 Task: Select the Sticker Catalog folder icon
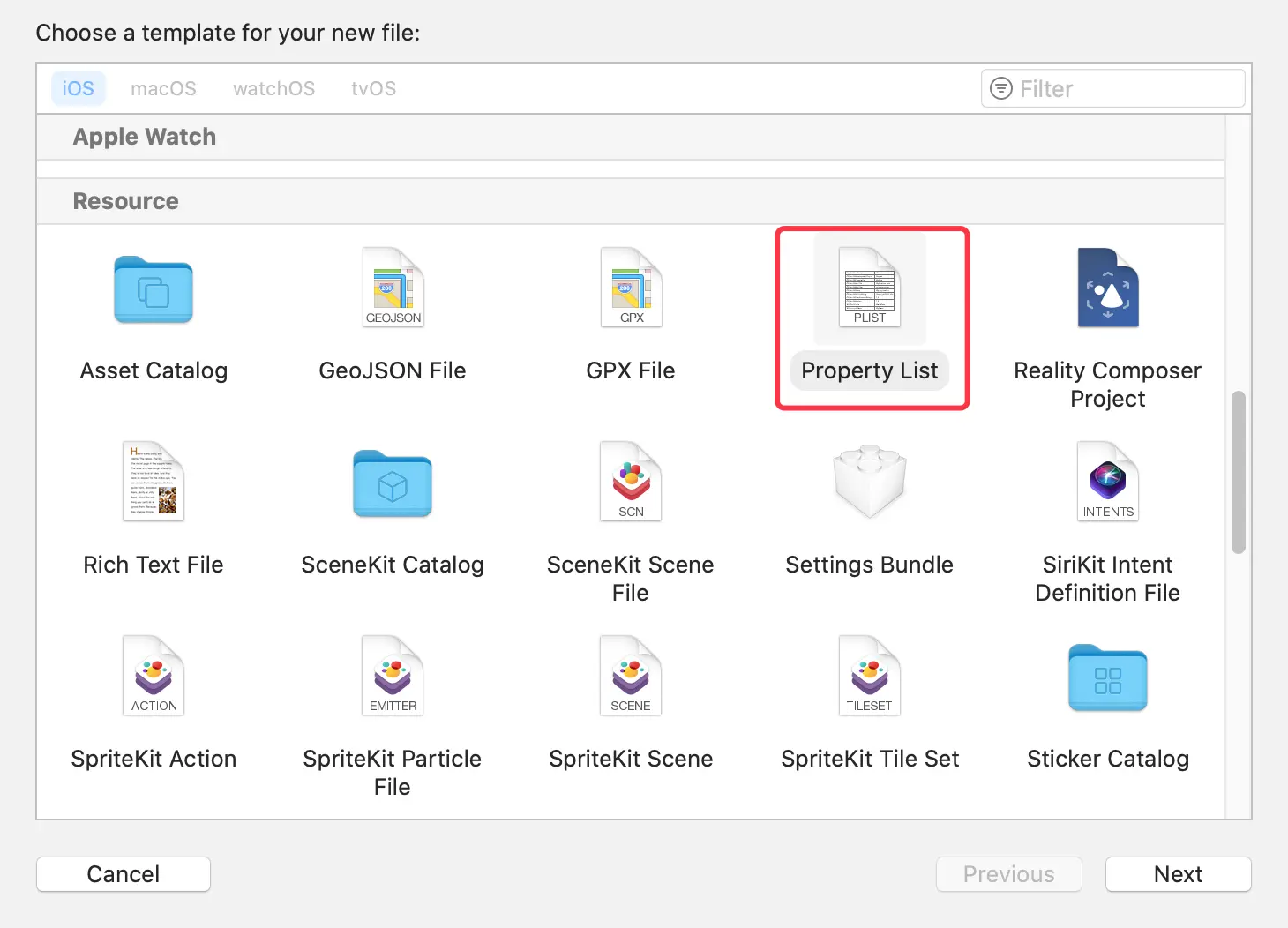coord(1108,677)
